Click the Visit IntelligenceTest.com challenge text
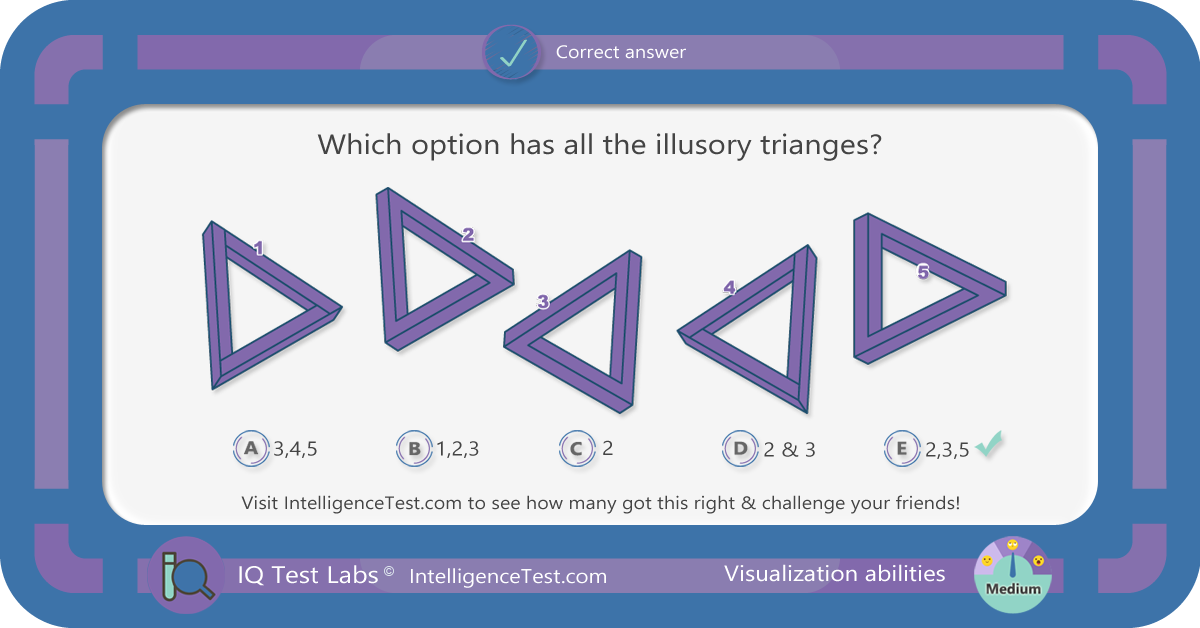The height and width of the screenshot is (628, 1200). point(601,503)
